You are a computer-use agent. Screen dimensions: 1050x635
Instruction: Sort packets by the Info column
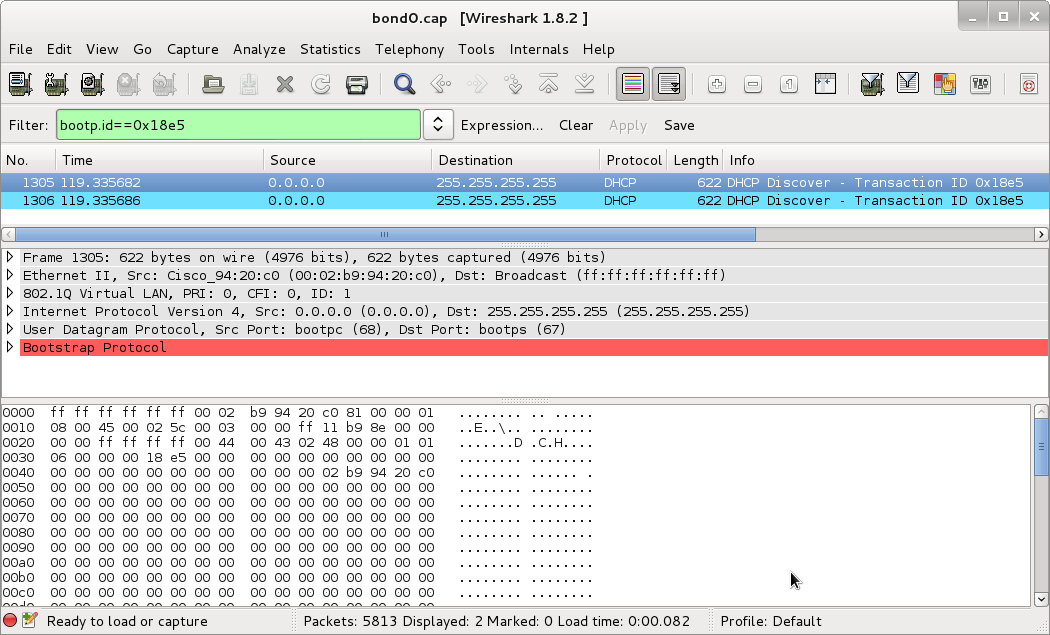[887, 160]
